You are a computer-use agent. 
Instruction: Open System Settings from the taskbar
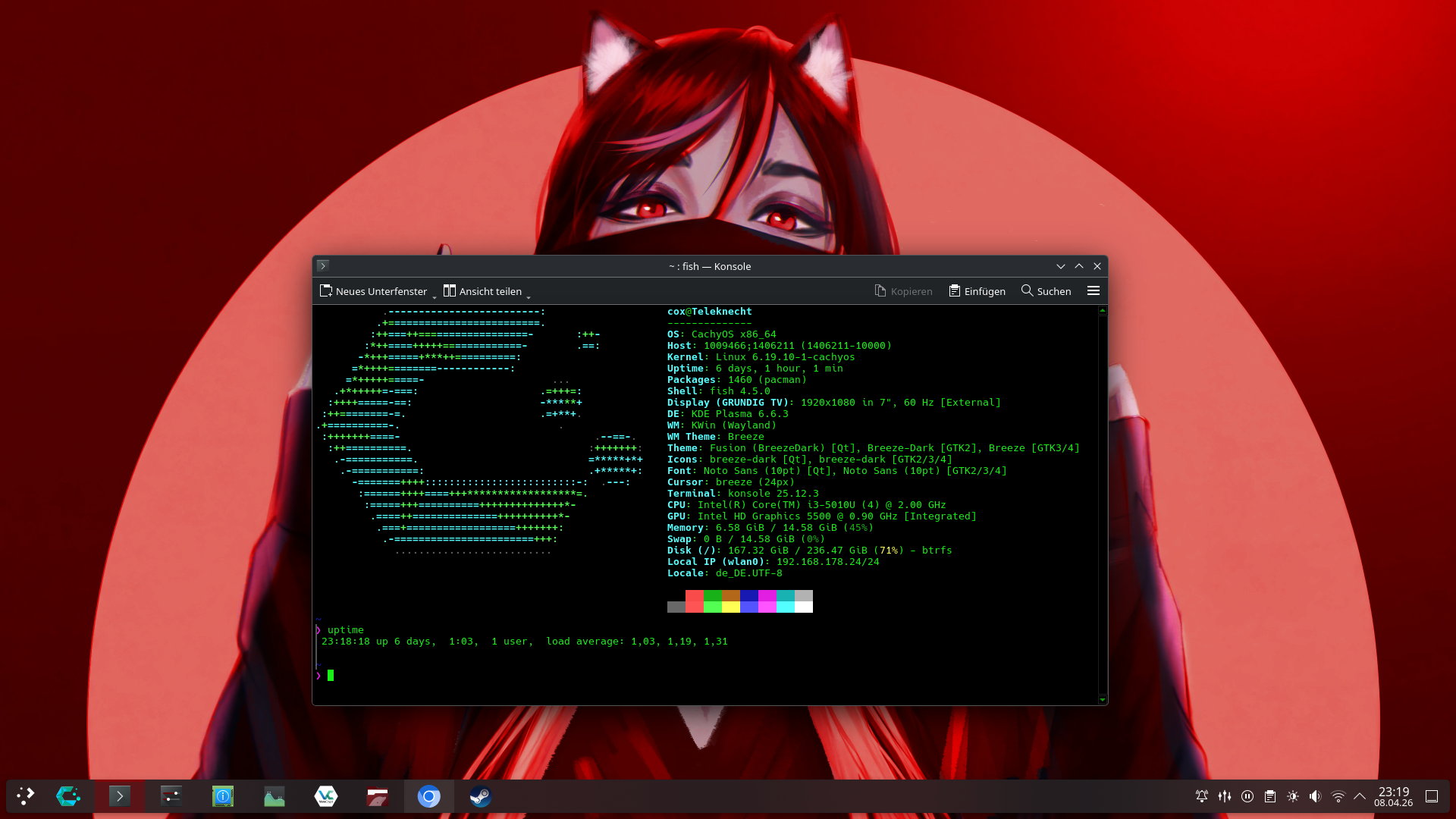(x=171, y=796)
